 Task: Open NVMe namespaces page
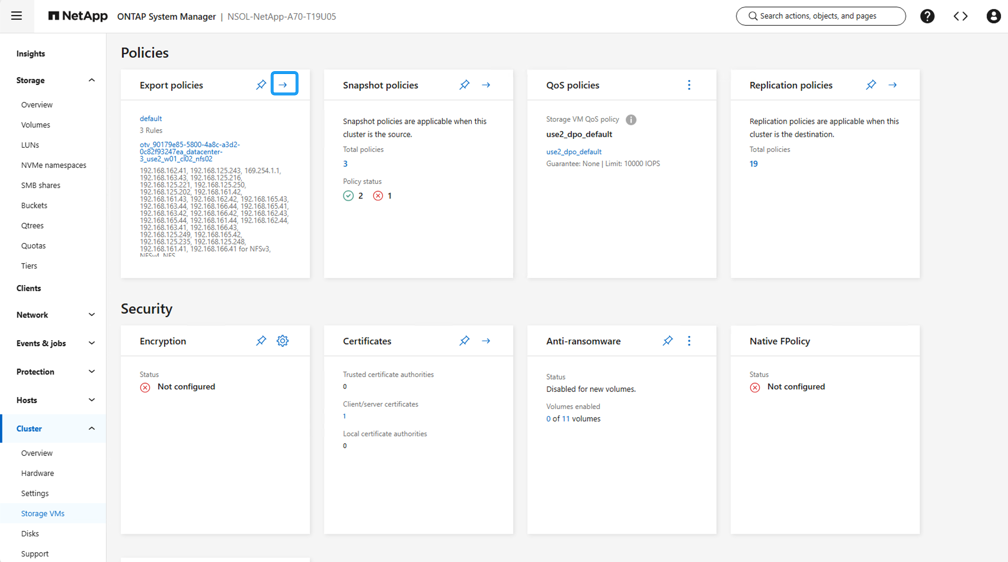tap(53, 165)
